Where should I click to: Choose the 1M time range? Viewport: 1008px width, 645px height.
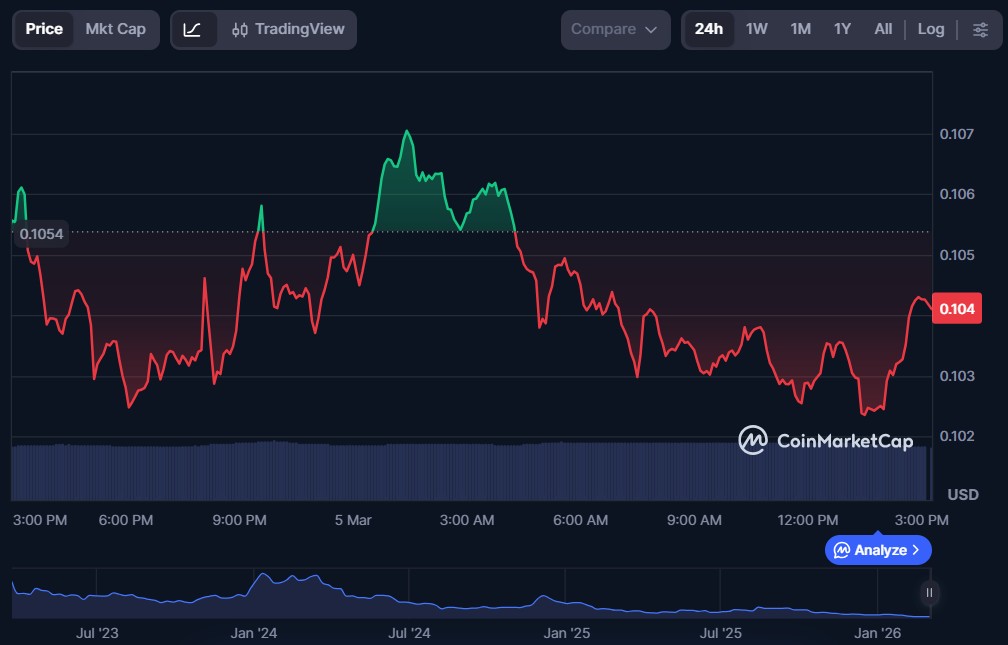click(800, 29)
